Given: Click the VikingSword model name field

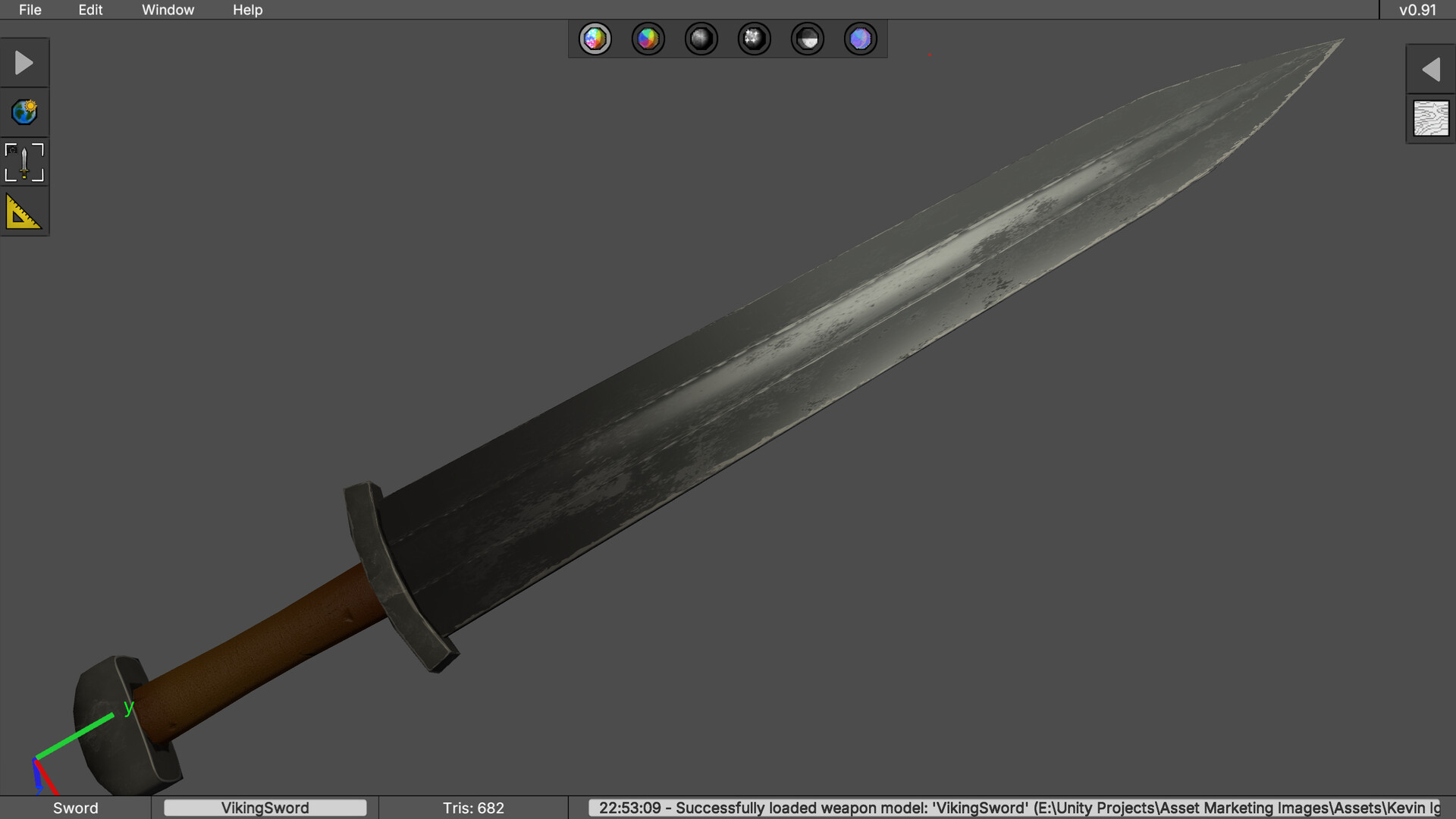Looking at the screenshot, I should (265, 808).
